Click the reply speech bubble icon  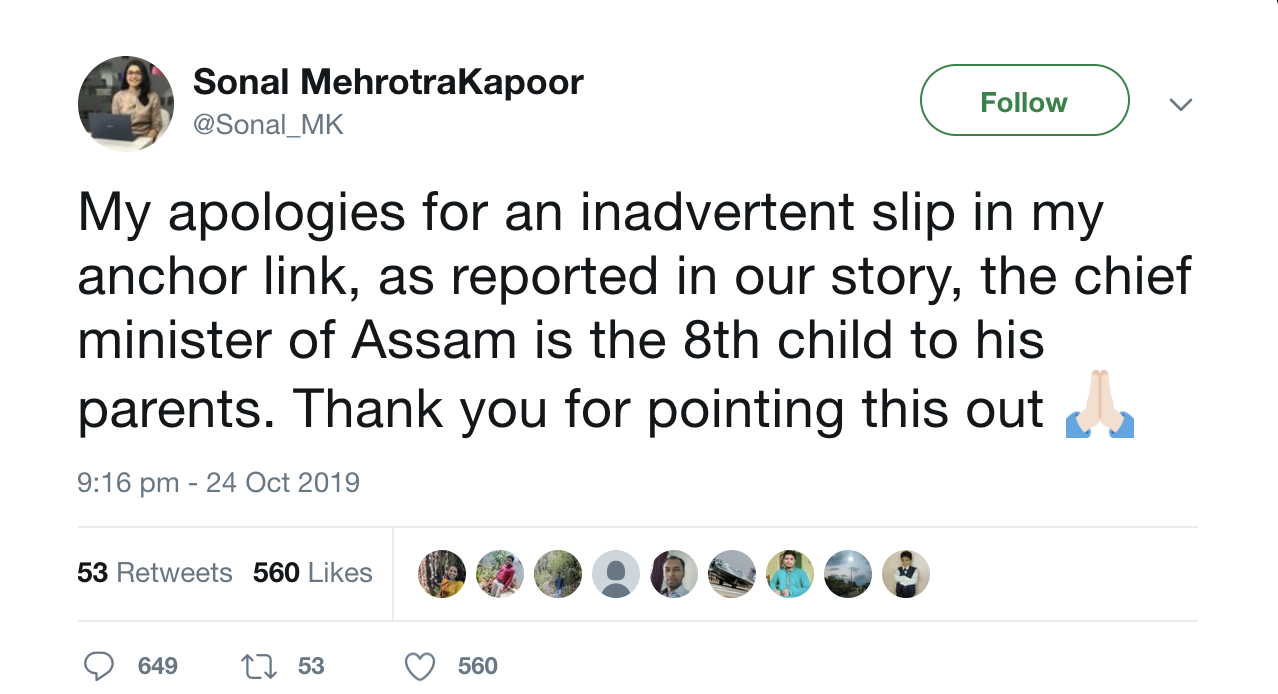[x=98, y=666]
